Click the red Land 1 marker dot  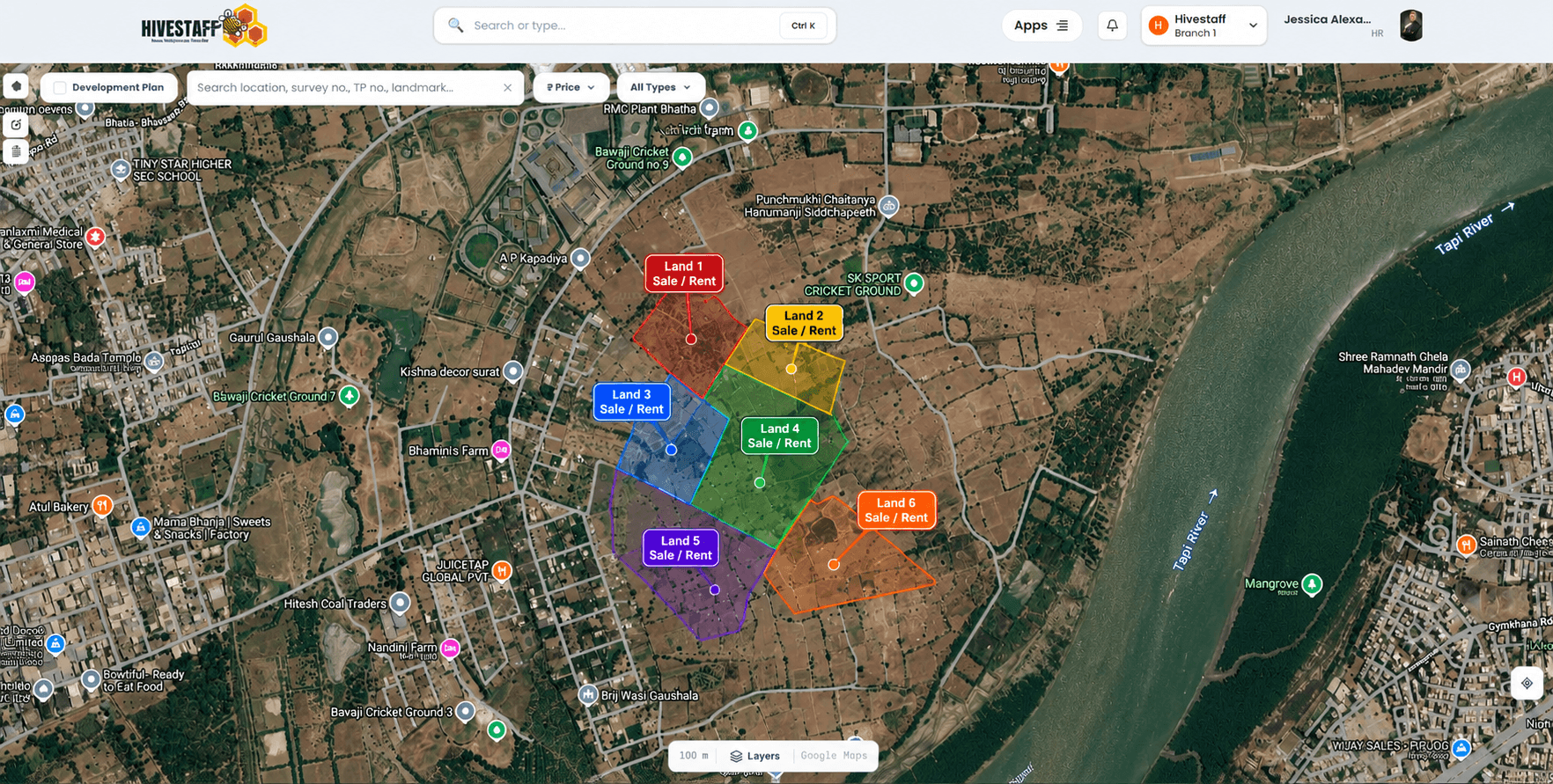point(691,339)
